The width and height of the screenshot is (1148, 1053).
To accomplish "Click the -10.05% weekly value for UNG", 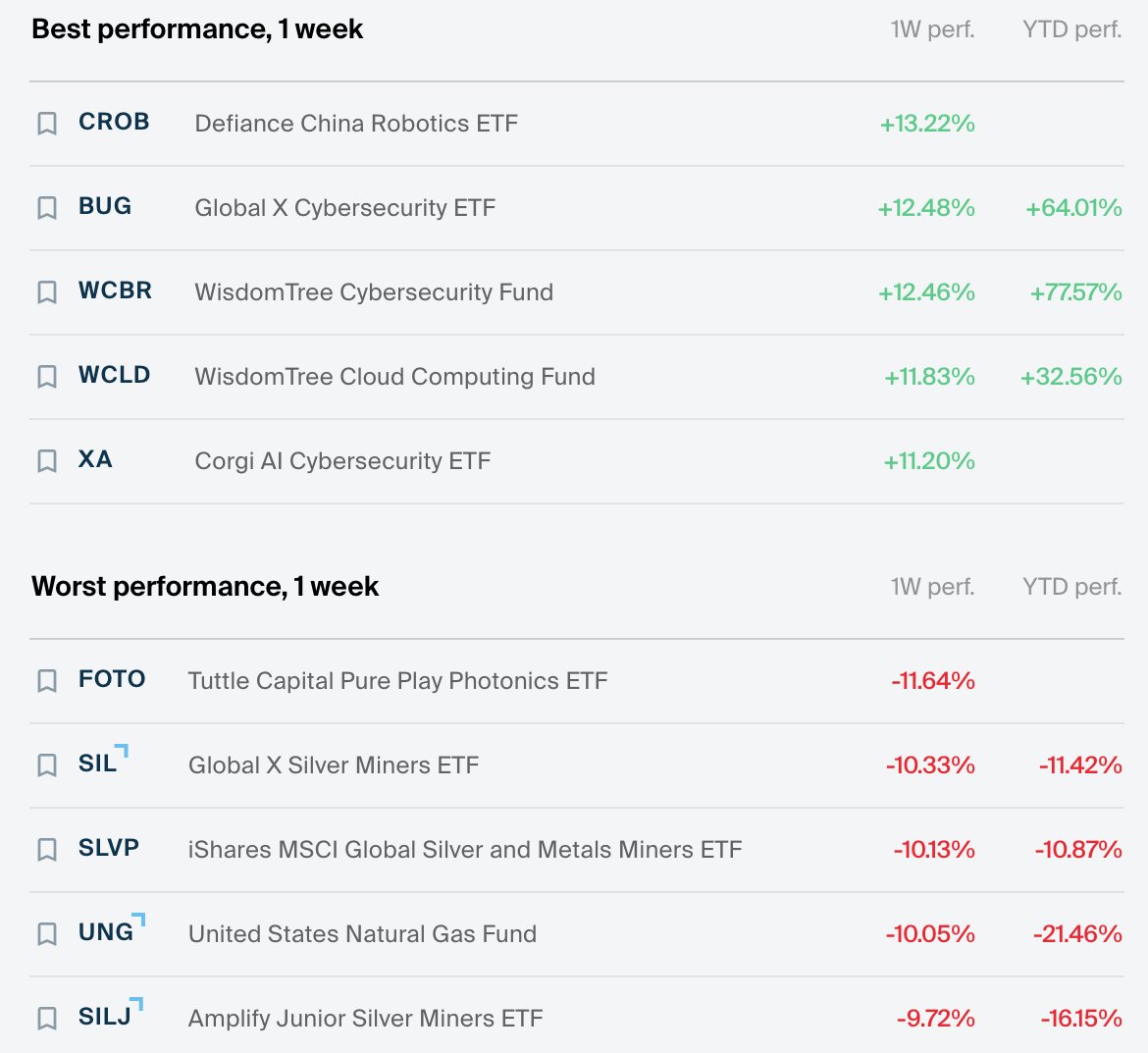I will pyautogui.click(x=930, y=933).
